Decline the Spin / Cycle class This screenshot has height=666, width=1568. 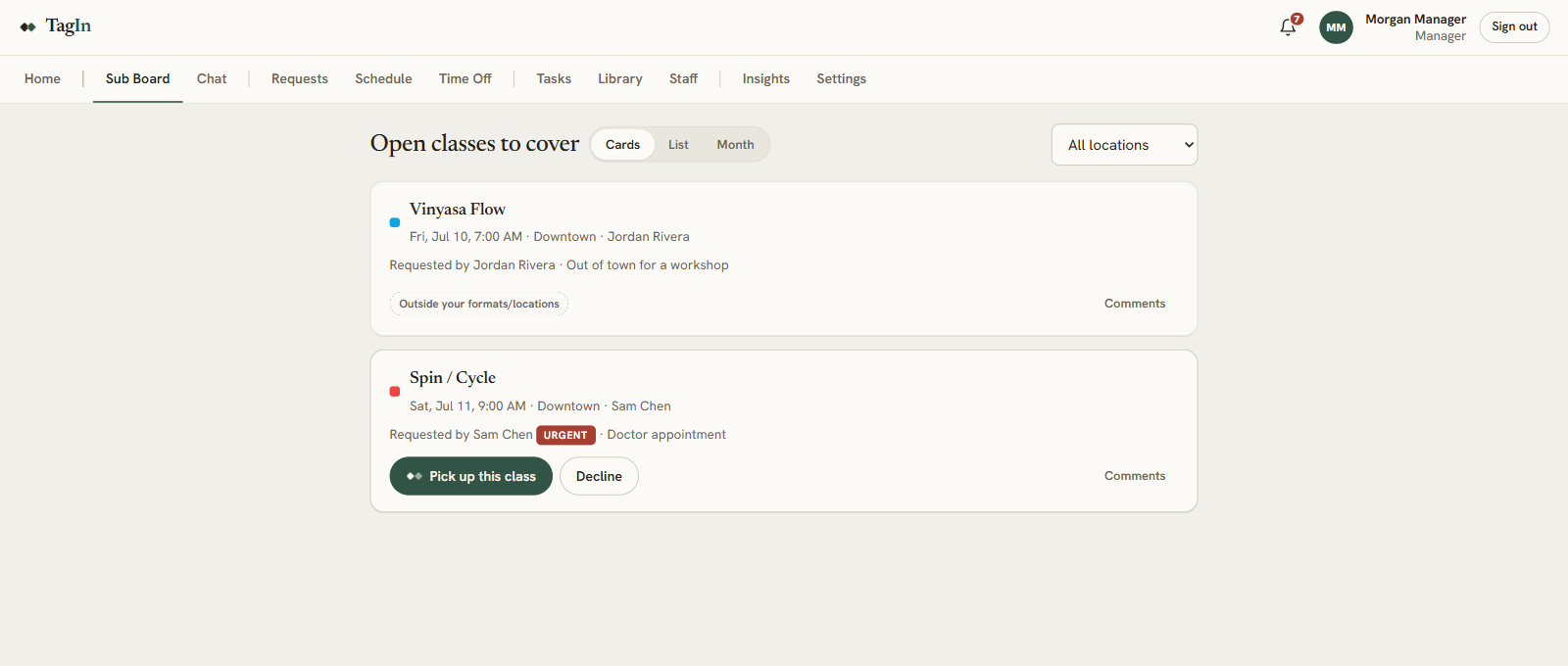pos(599,476)
